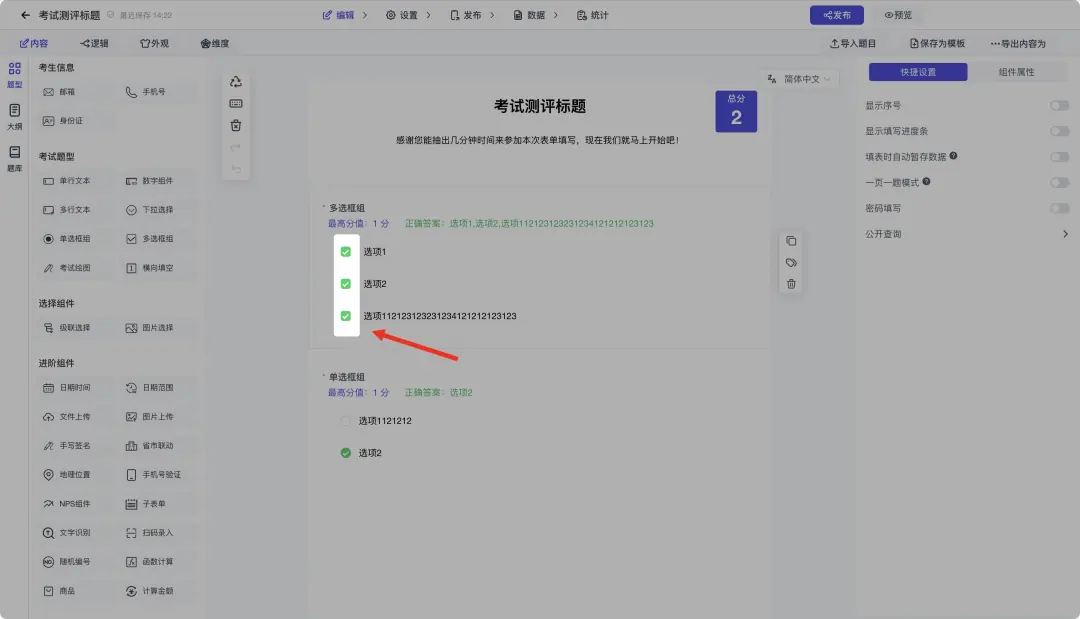Select the 选项1121212 radio option
The image size is (1080, 619).
point(346,421)
